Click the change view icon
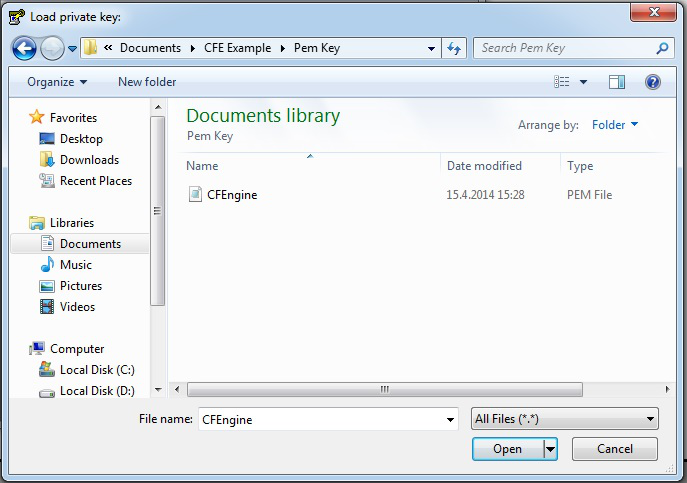Image resolution: width=687 pixels, height=483 pixels. click(562, 82)
